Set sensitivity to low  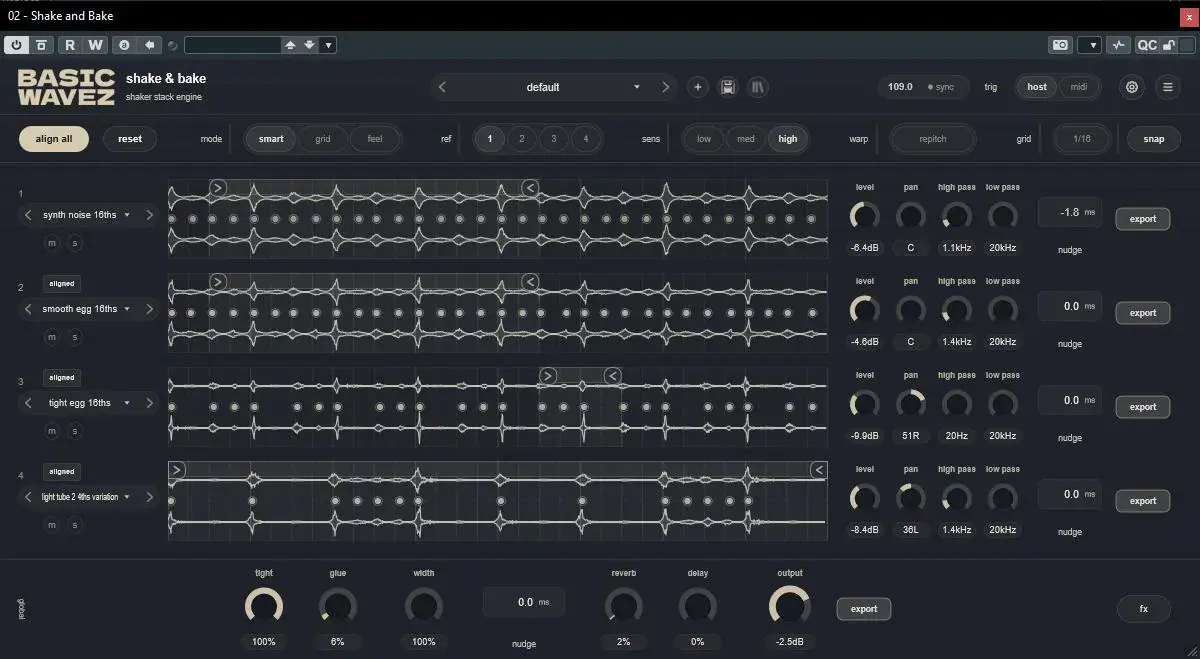click(x=704, y=139)
